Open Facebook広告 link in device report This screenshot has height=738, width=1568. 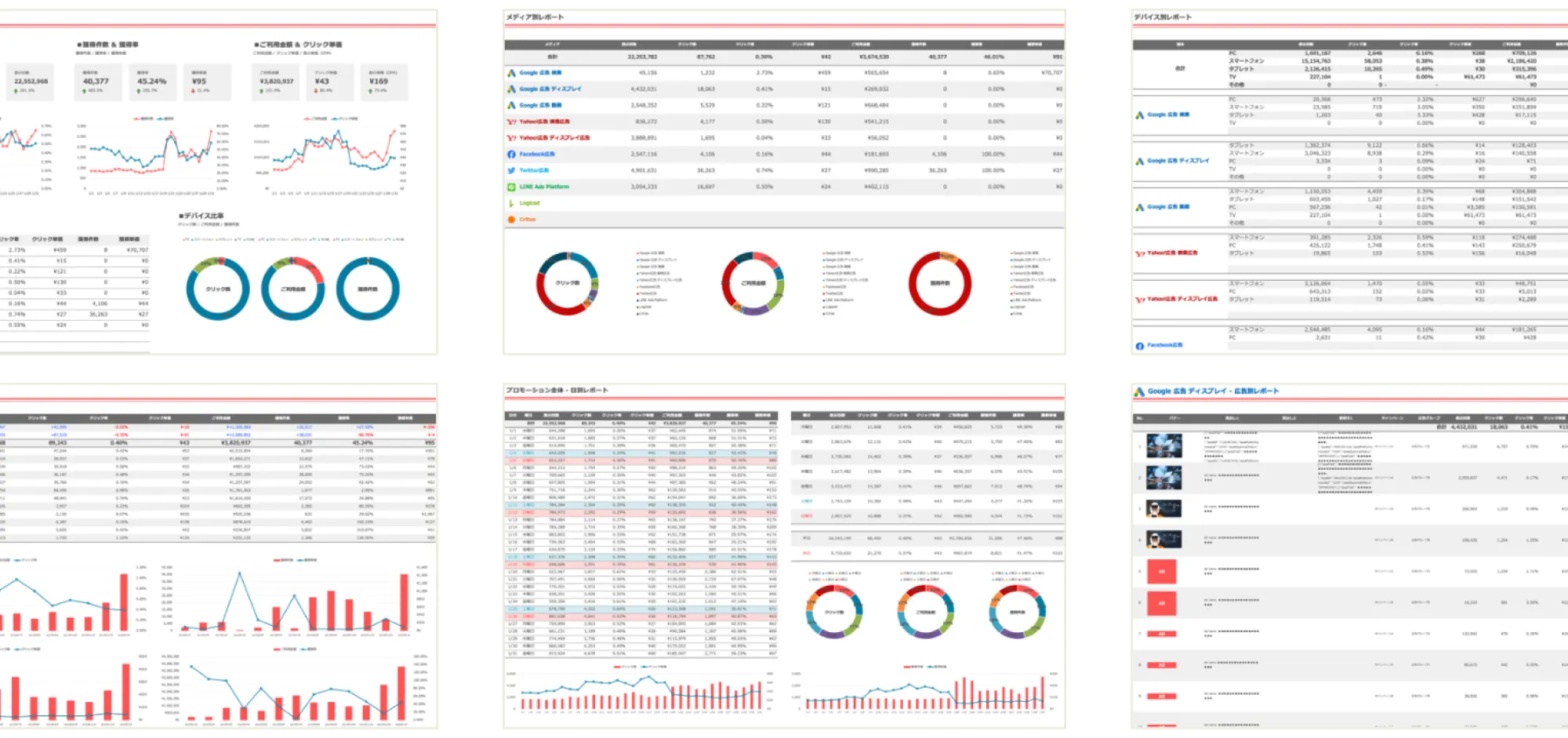click(x=1165, y=345)
